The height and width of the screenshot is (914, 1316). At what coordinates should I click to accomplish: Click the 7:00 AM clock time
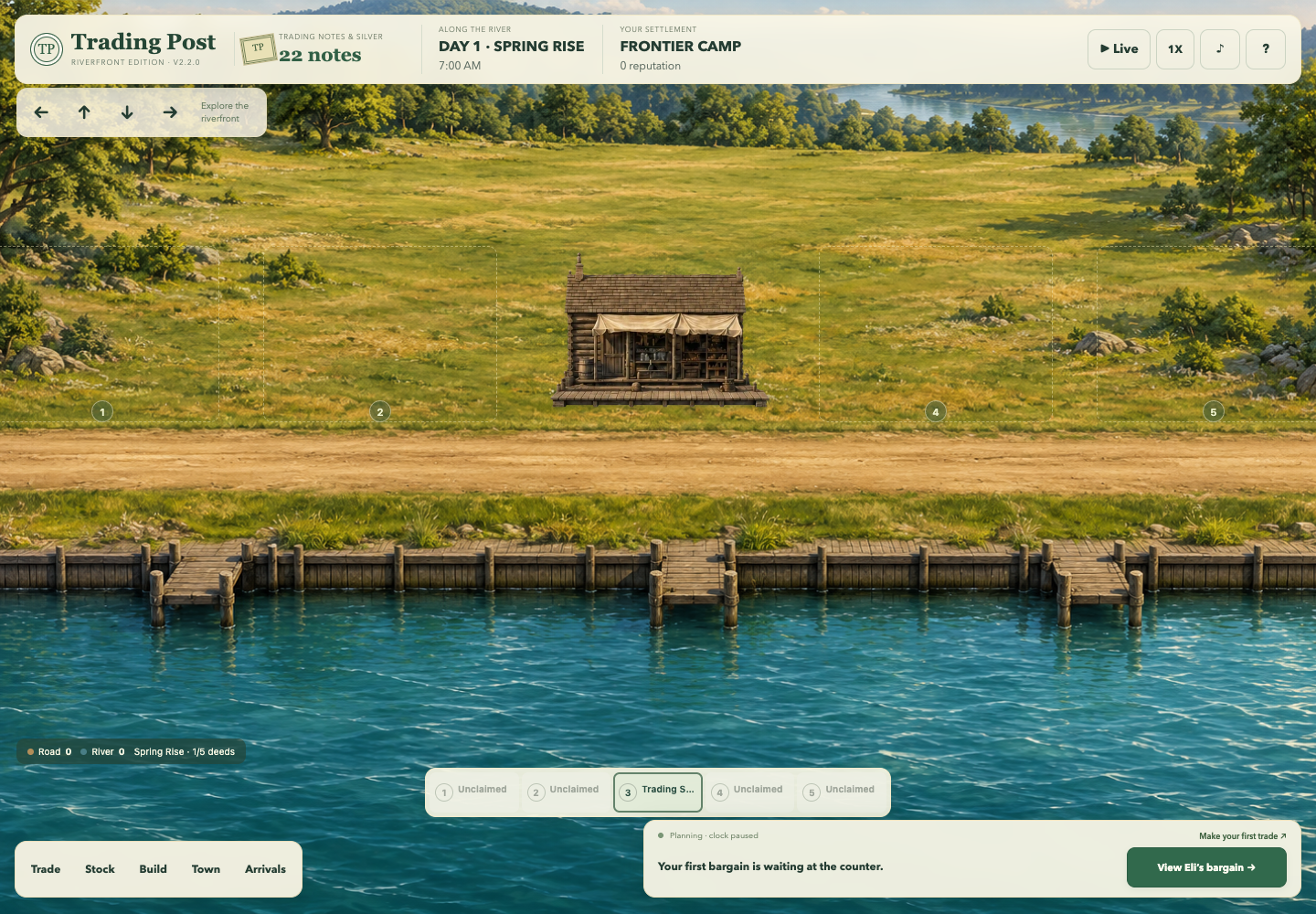(460, 66)
